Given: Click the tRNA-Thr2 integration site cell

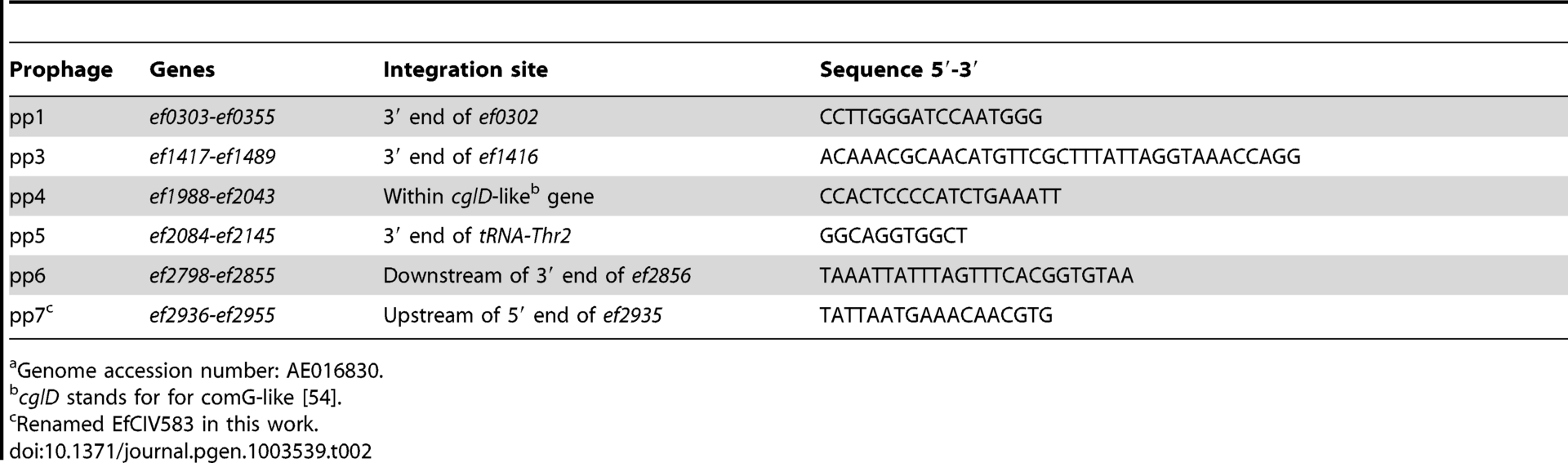Looking at the screenshot, I should click(477, 236).
